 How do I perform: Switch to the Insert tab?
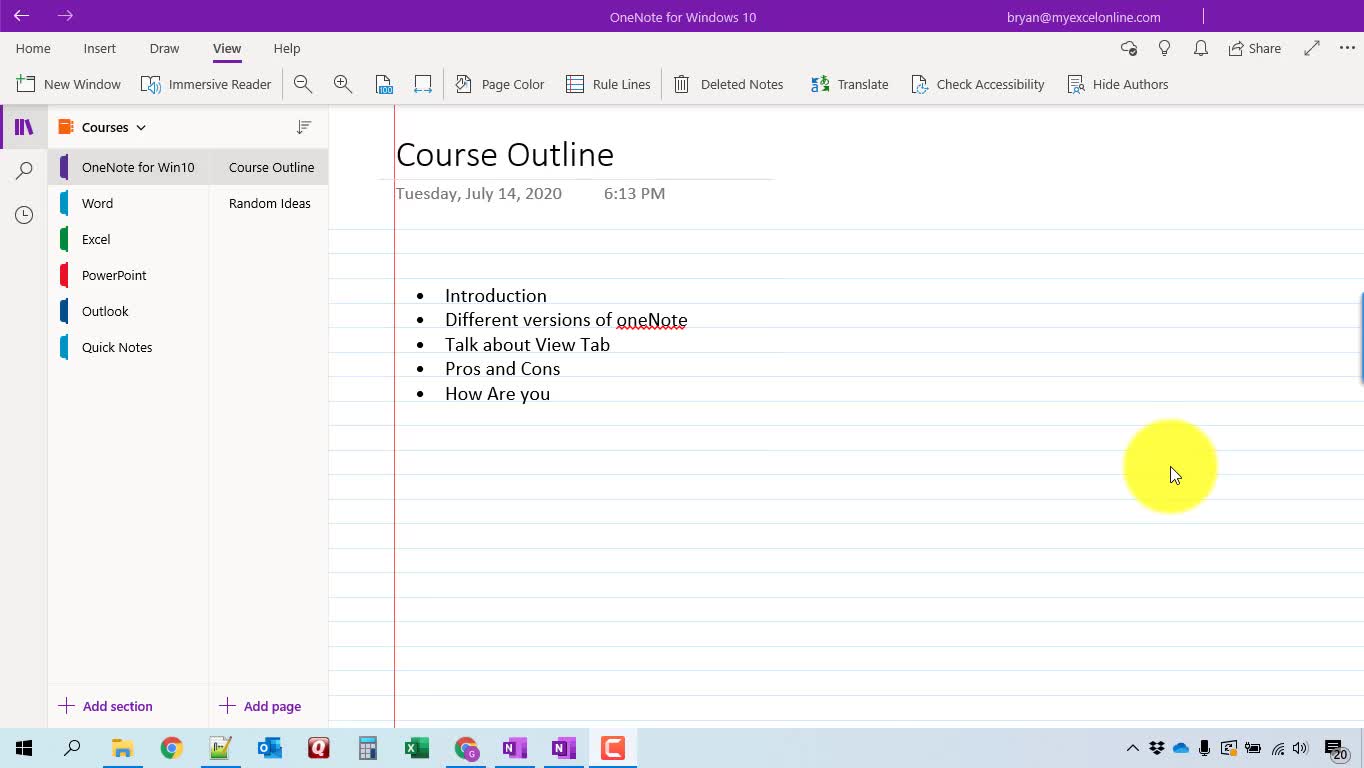click(100, 48)
